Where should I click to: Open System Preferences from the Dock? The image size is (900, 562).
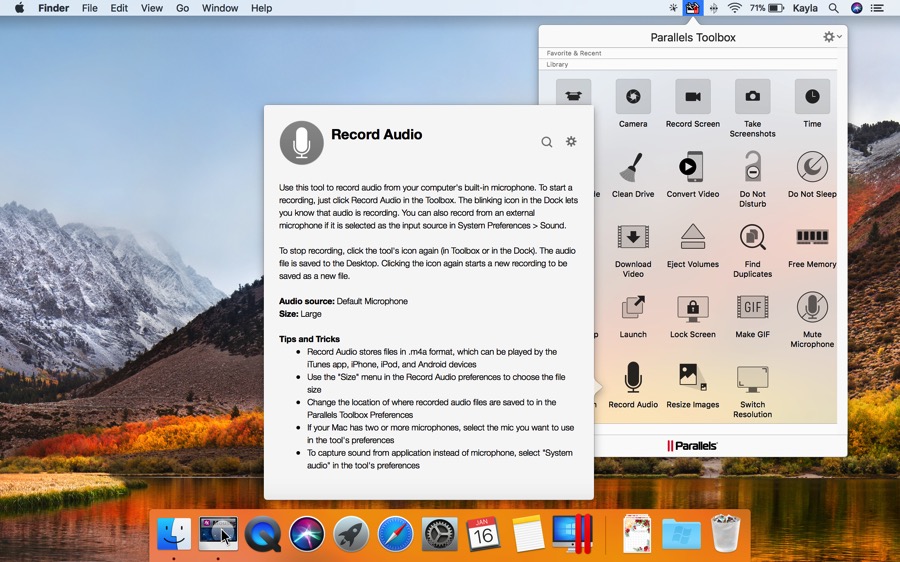(439, 534)
